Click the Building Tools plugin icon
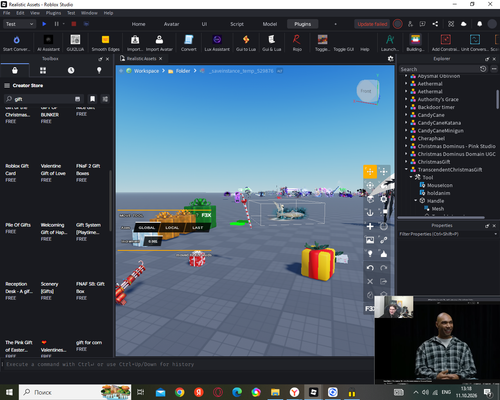 pyautogui.click(x=415, y=40)
